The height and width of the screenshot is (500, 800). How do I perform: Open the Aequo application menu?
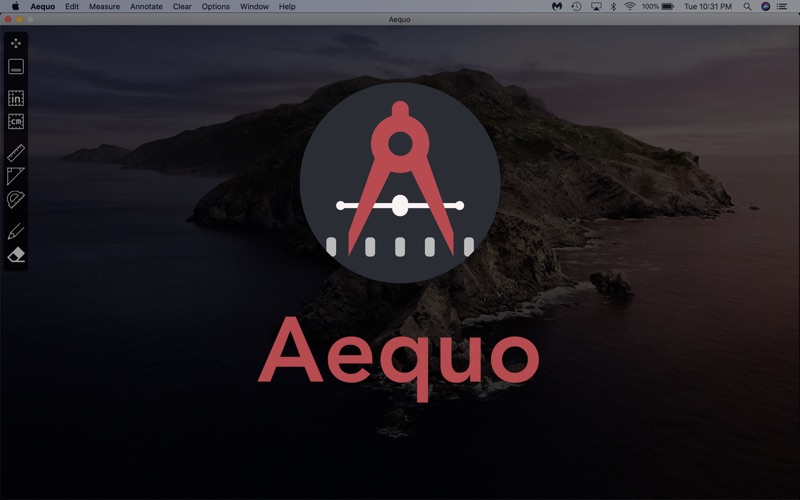point(43,7)
